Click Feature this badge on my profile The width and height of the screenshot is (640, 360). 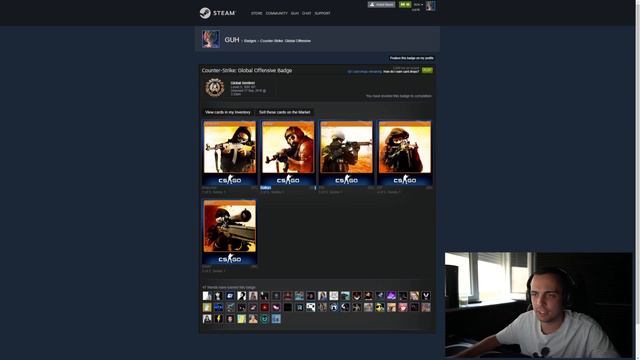click(411, 58)
